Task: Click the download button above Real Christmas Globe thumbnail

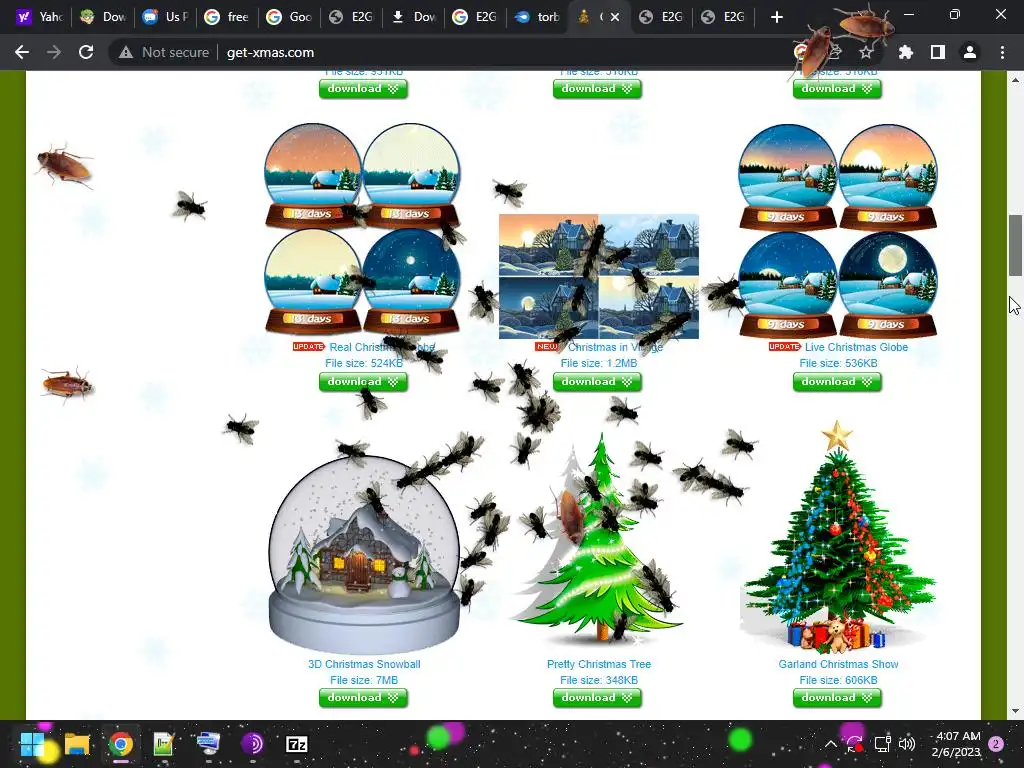Action: click(x=363, y=89)
